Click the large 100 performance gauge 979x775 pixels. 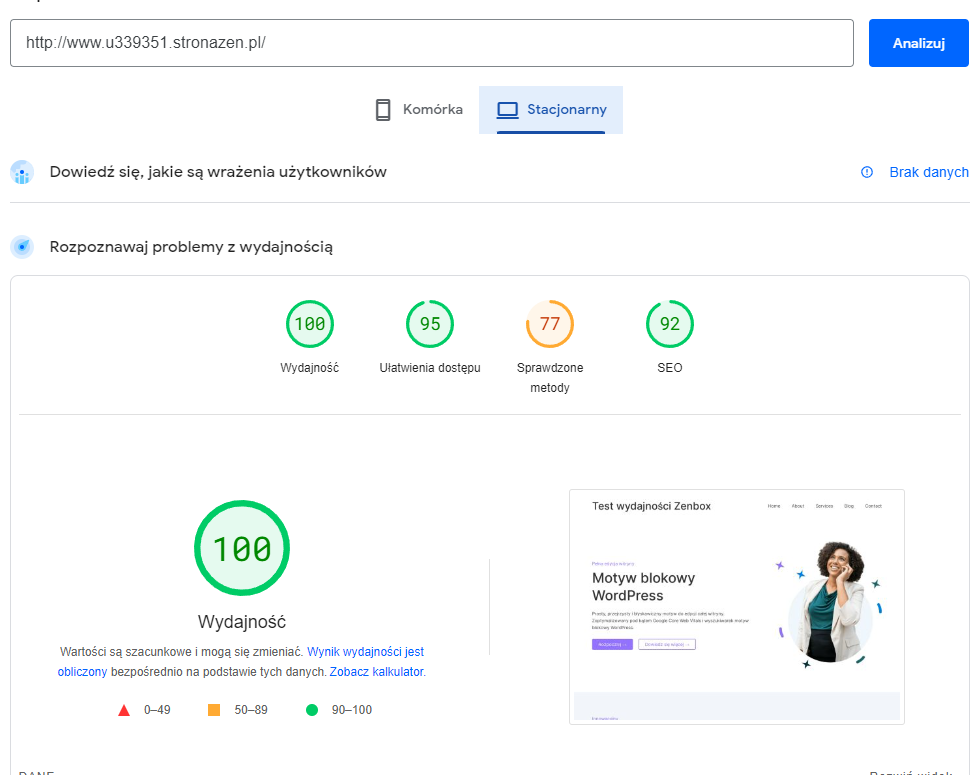click(x=242, y=548)
